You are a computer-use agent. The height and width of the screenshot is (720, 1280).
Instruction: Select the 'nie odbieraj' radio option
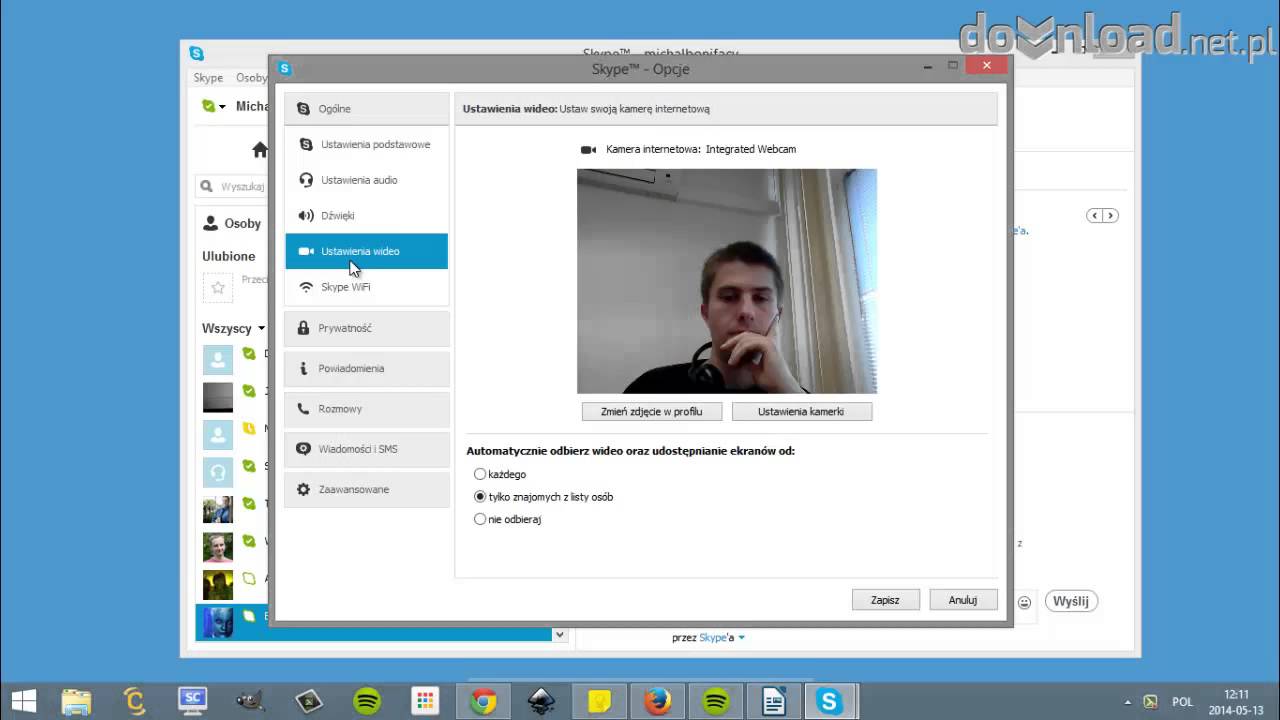point(480,519)
